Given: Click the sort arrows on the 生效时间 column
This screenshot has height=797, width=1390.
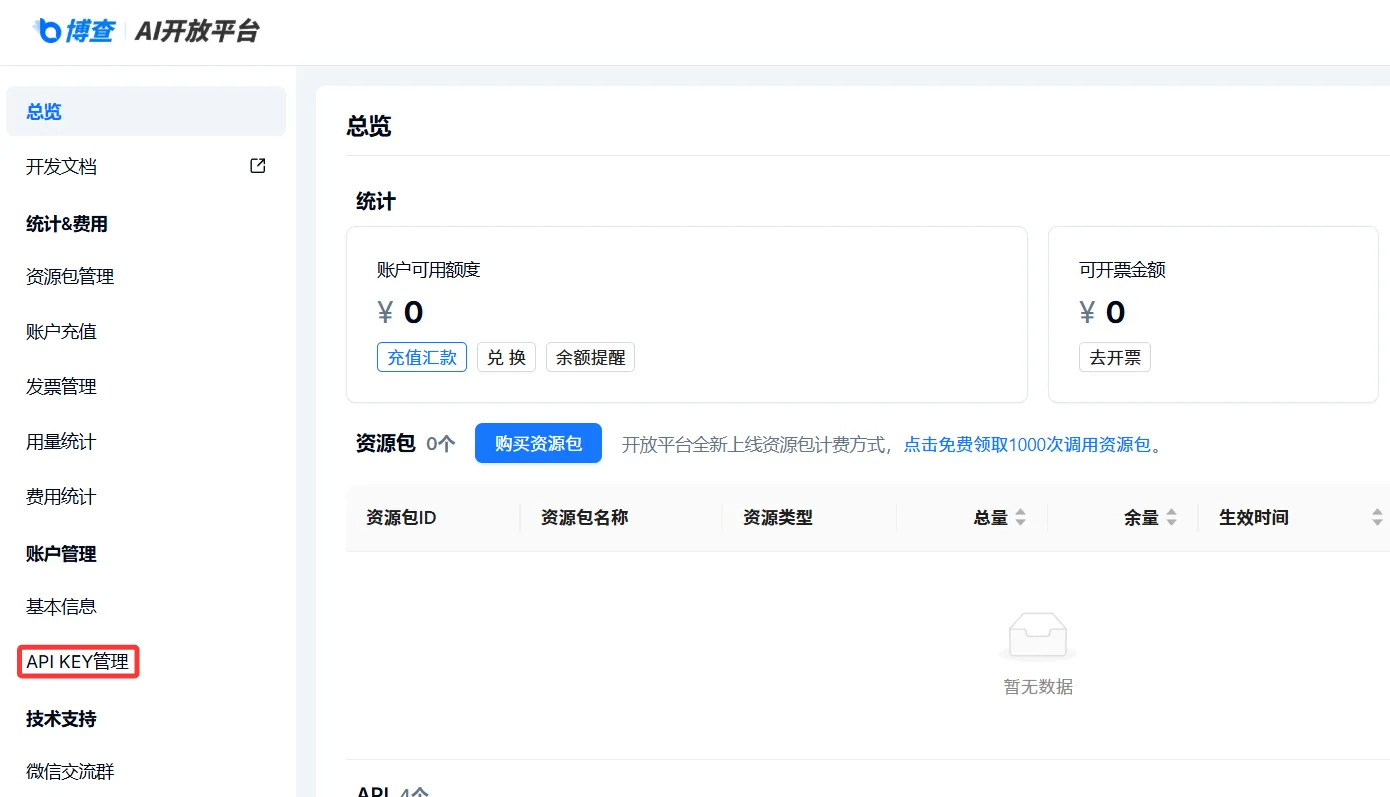Looking at the screenshot, I should 1375,517.
